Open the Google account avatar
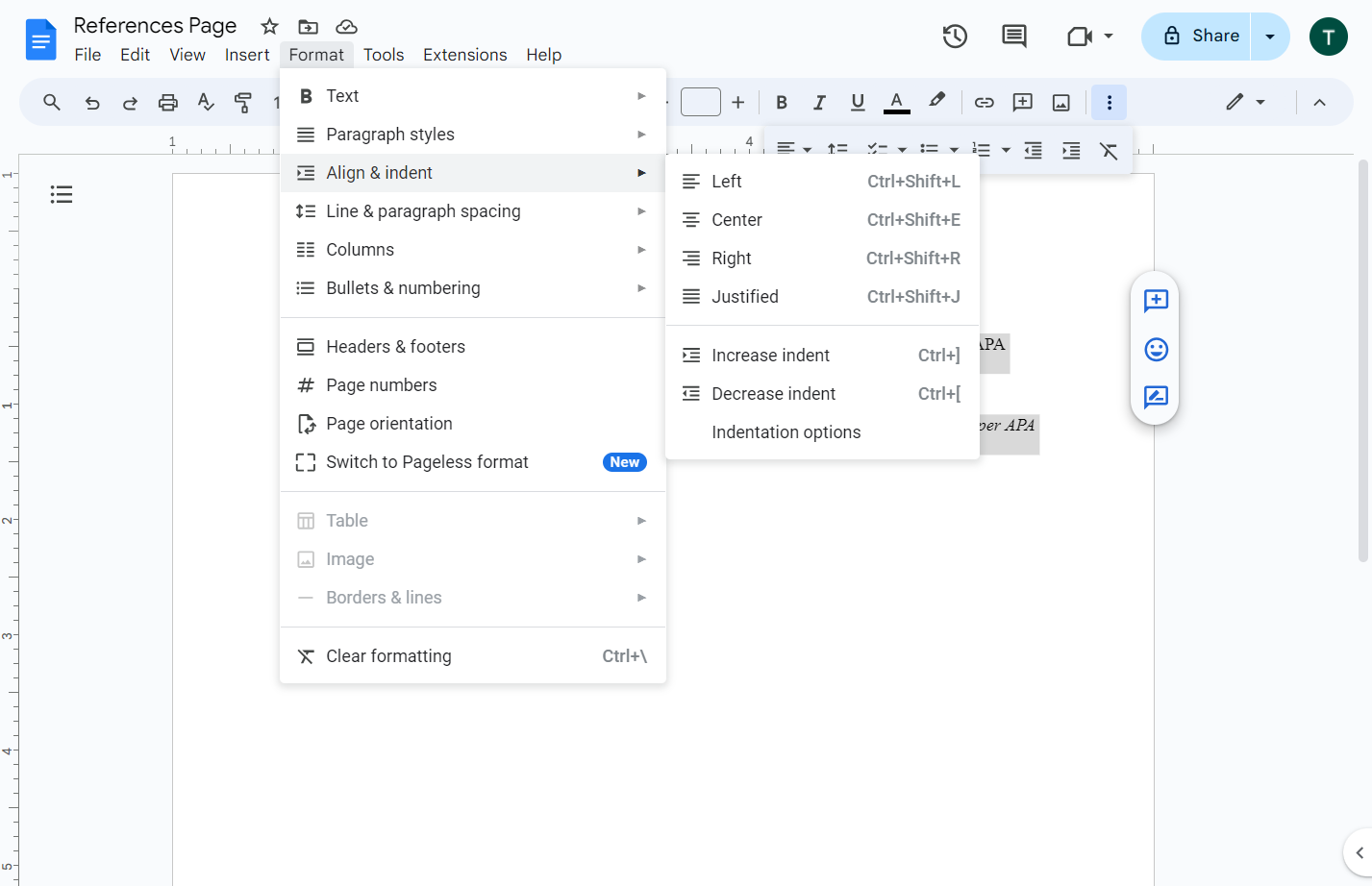 pos(1329,37)
